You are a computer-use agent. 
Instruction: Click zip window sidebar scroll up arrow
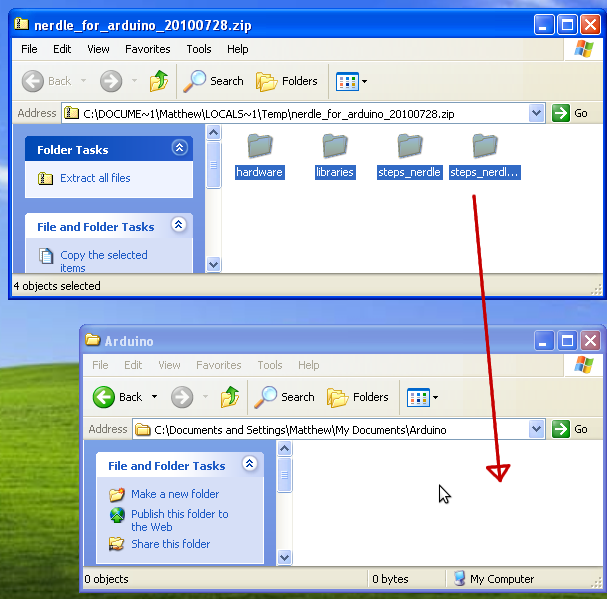213,133
